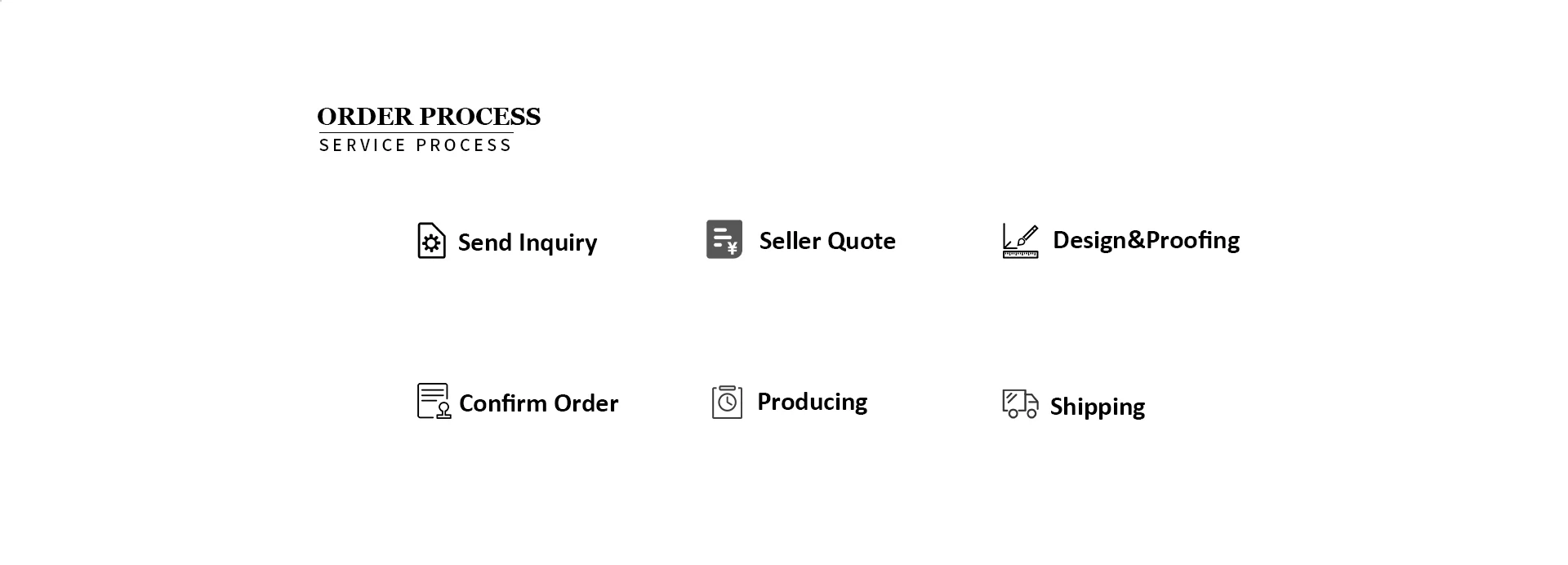This screenshot has height=565, width=1568.
Task: Click the Send Inquiry gear document icon
Action: [x=431, y=241]
